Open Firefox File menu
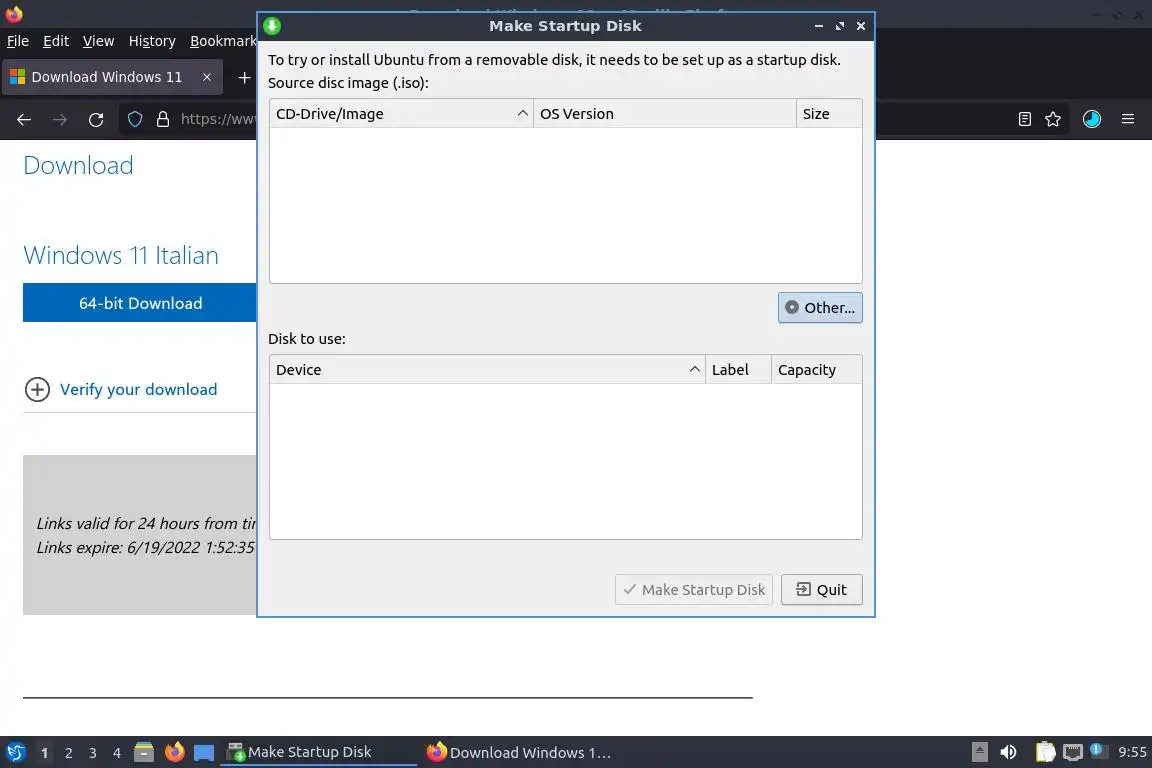Screen dimensions: 1152x768 [x=18, y=41]
